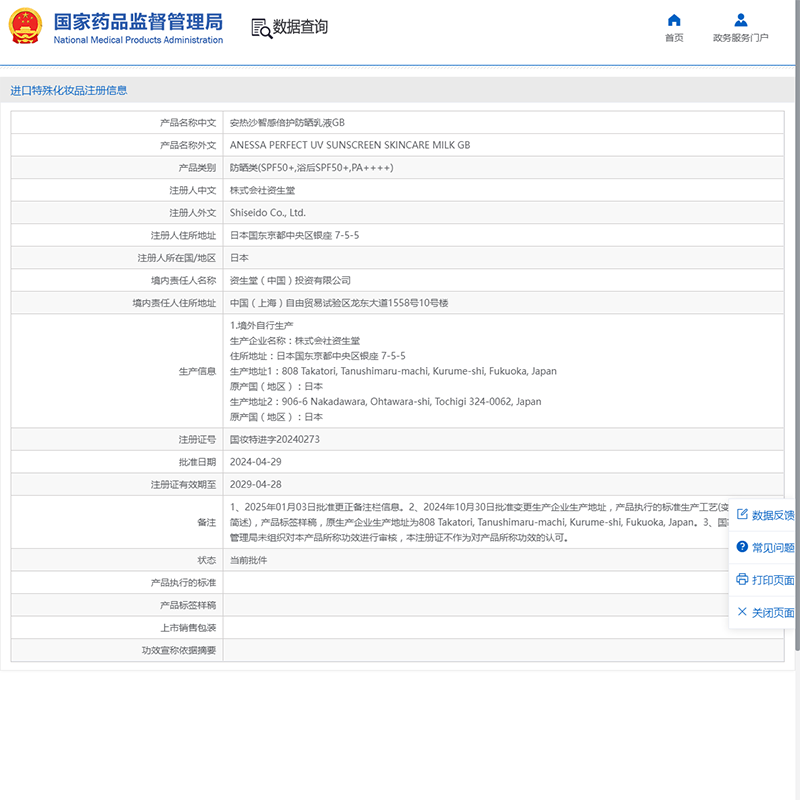Click the 数据反馈 edit icon
Viewport: 800px width, 800px height.
pyautogui.click(x=742, y=514)
